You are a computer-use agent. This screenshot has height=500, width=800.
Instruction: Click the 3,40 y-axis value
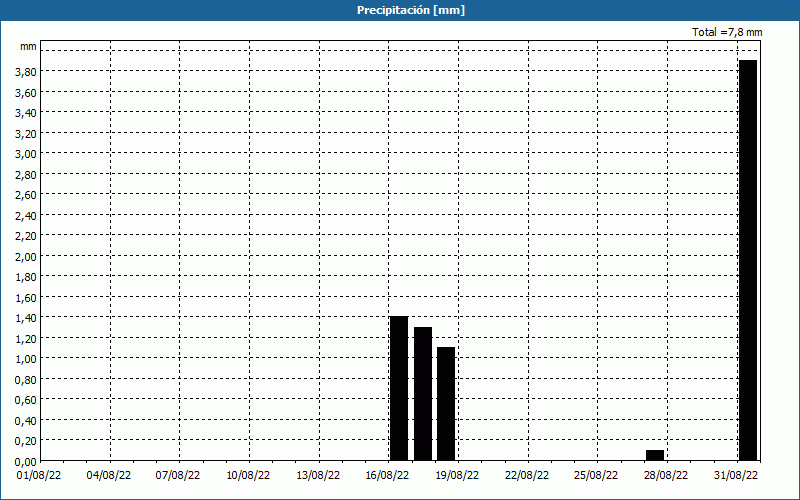point(26,113)
